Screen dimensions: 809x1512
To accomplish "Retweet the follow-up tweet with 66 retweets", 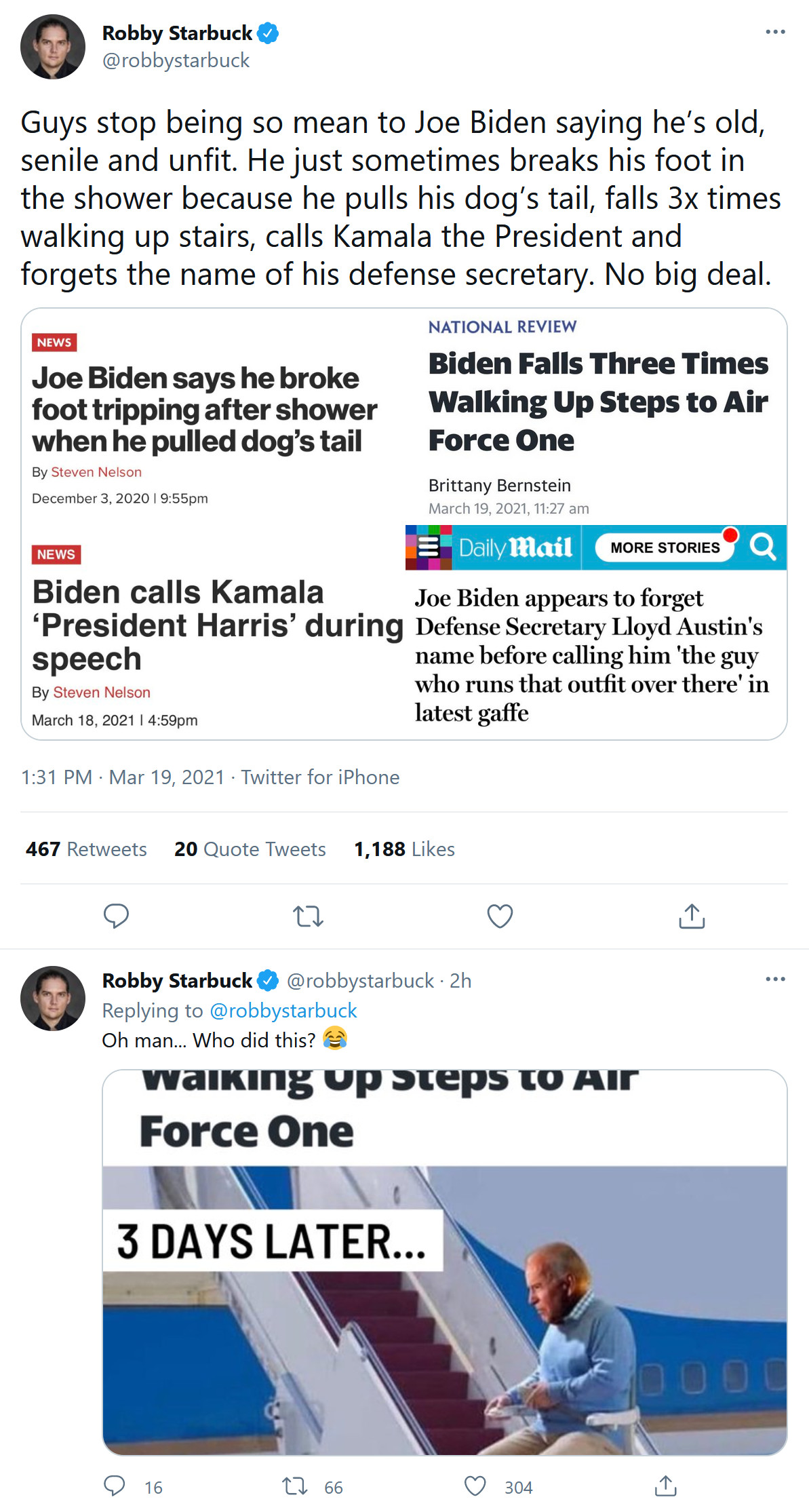I will [x=295, y=1487].
